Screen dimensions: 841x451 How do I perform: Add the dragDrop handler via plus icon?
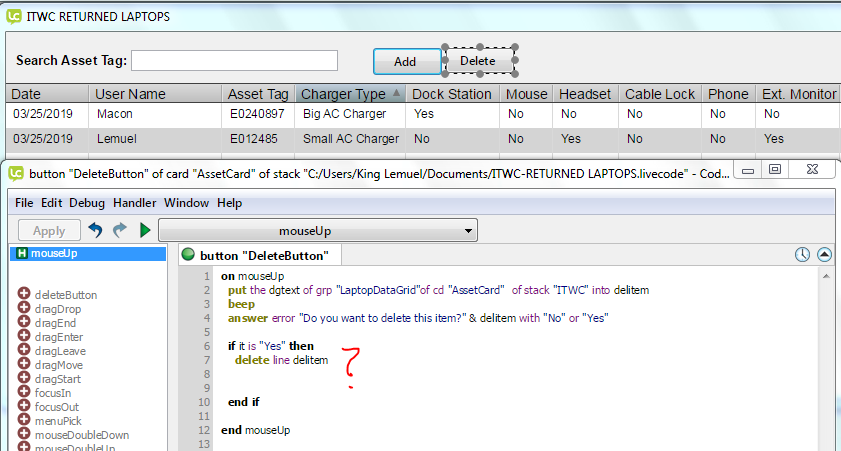24,309
